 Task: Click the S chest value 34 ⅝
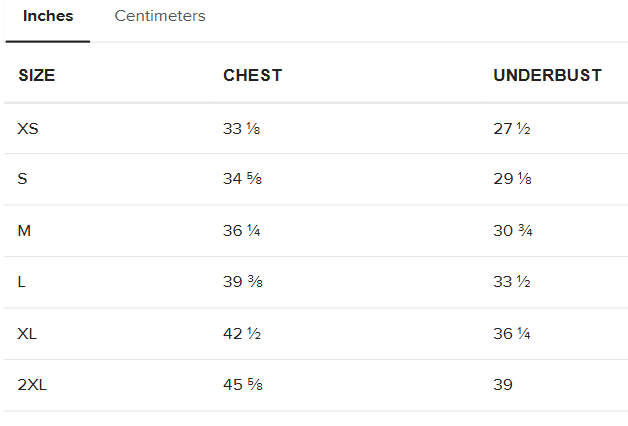(x=242, y=179)
